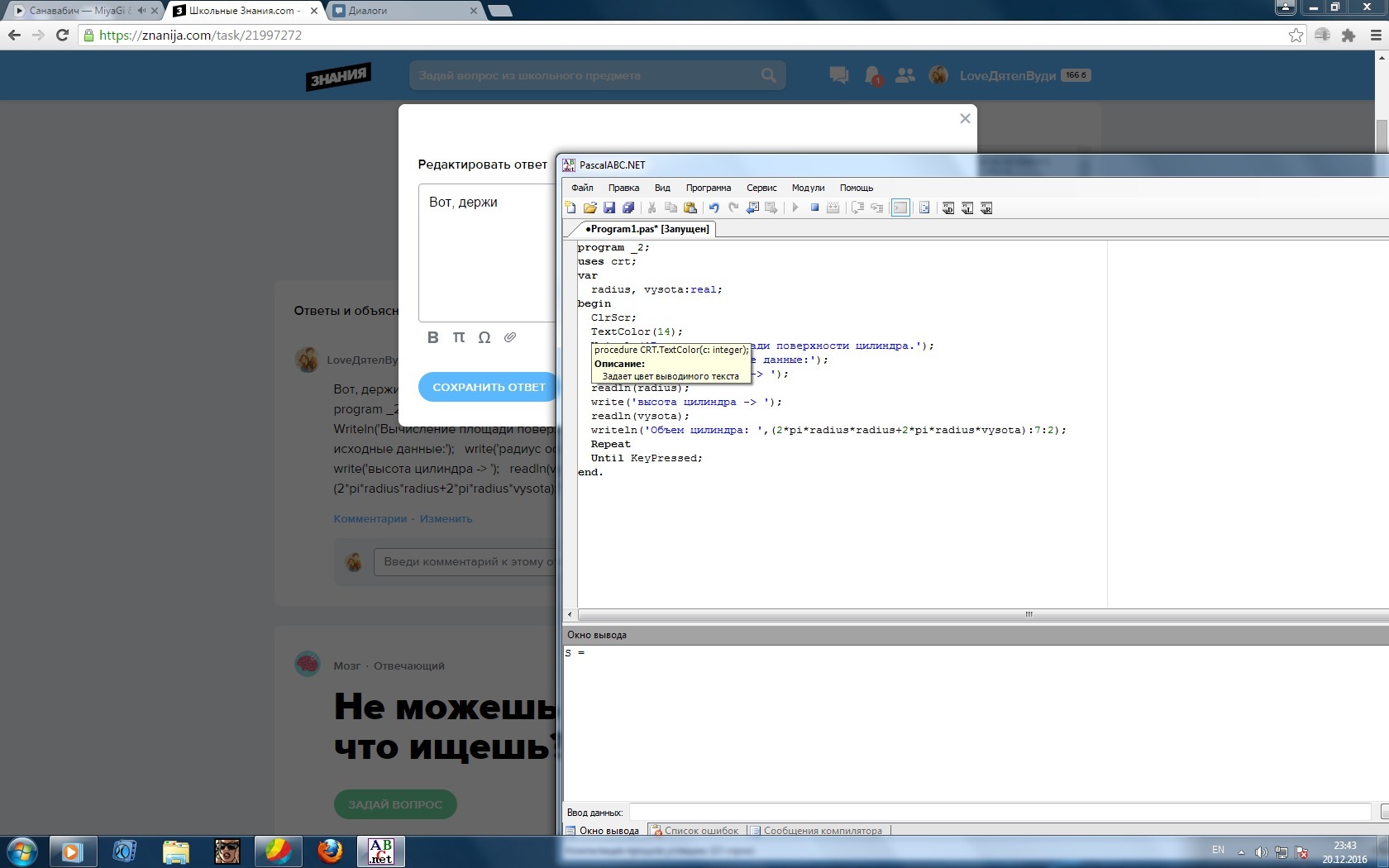Click the search magnifier icon on Знания

[769, 75]
